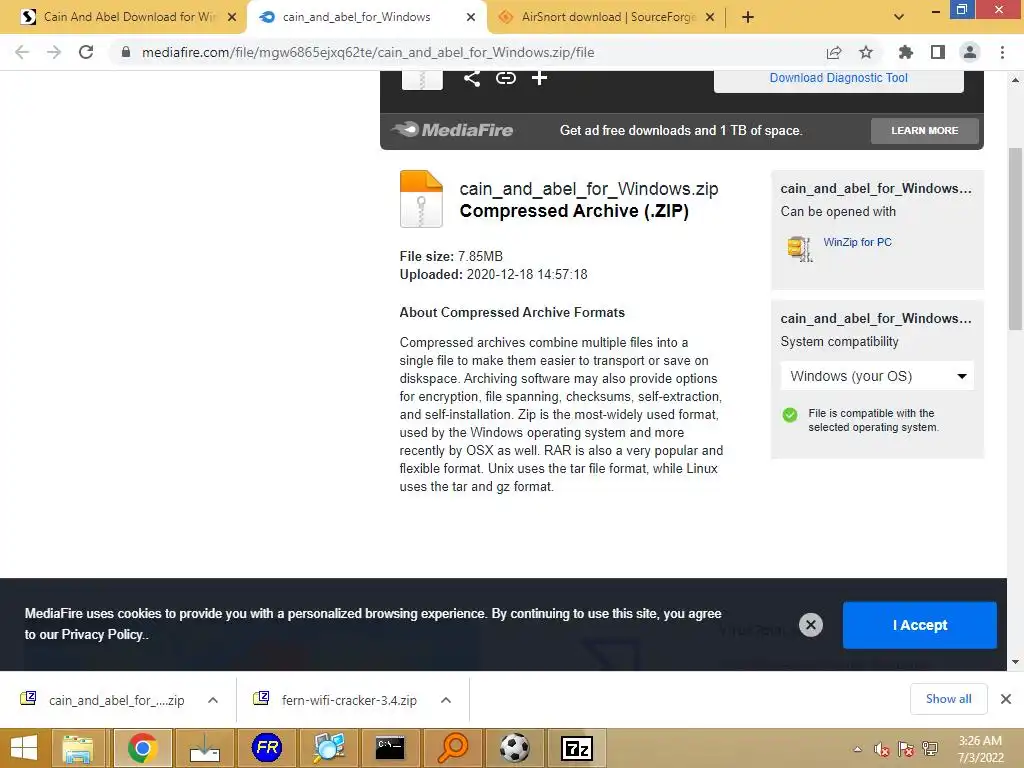Click the taskbar clock showing 3:26 AM
This screenshot has width=1024, height=768.
[980, 749]
